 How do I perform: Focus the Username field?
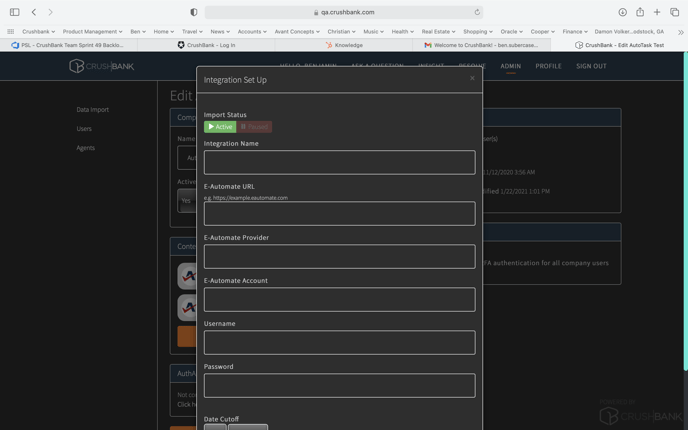[340, 343]
